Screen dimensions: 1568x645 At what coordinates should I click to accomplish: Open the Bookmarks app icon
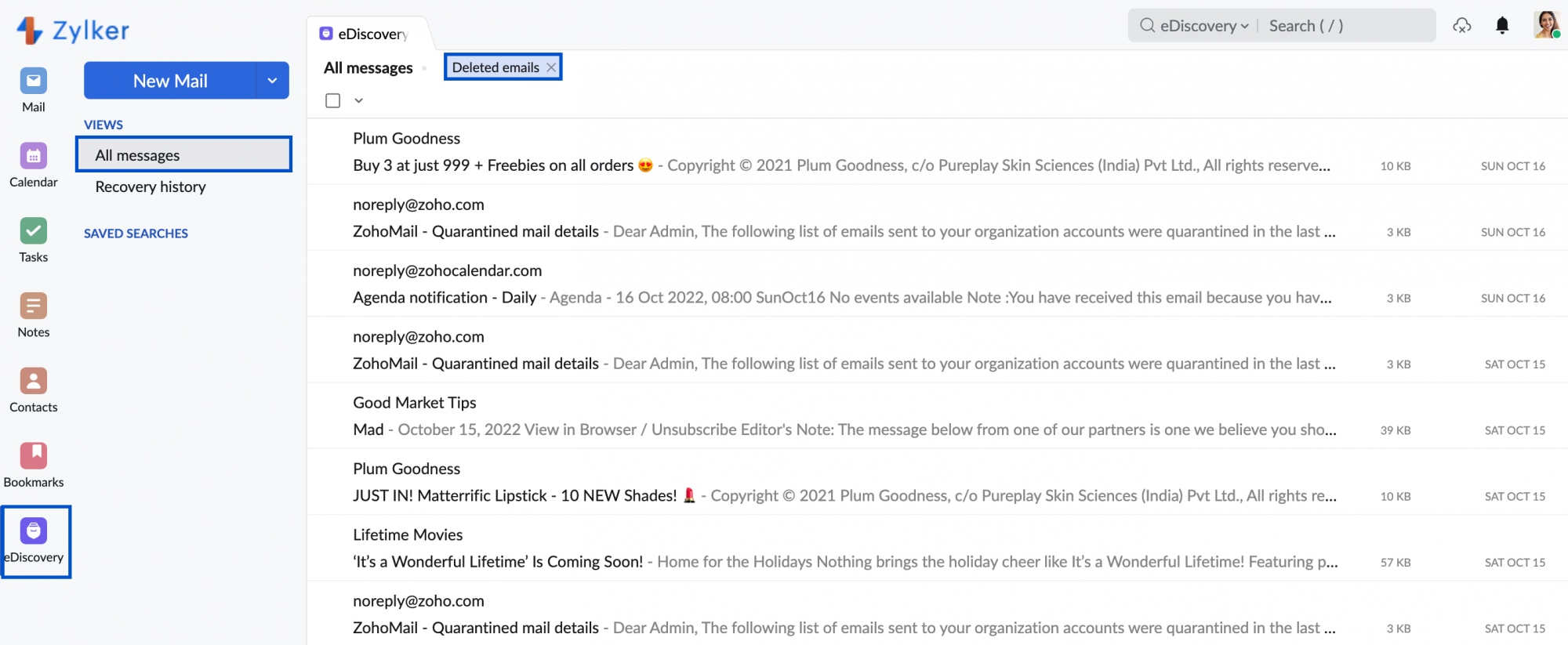coord(34,456)
